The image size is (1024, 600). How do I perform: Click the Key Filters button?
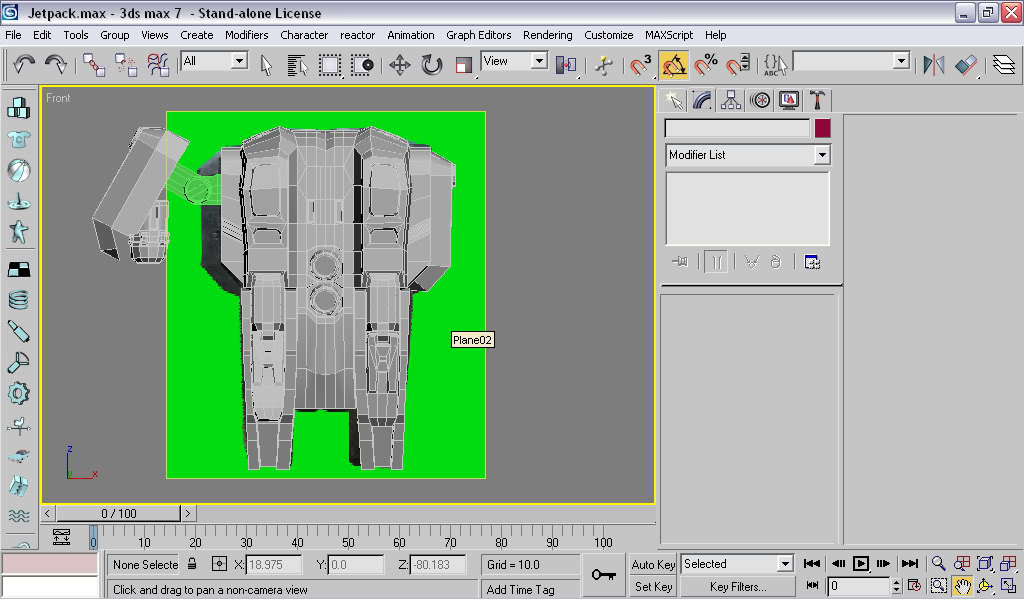click(737, 587)
